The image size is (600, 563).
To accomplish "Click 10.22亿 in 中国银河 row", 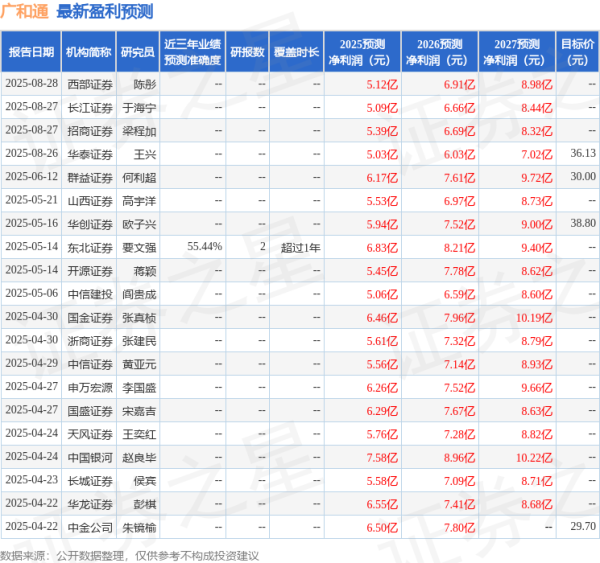I will point(534,458).
